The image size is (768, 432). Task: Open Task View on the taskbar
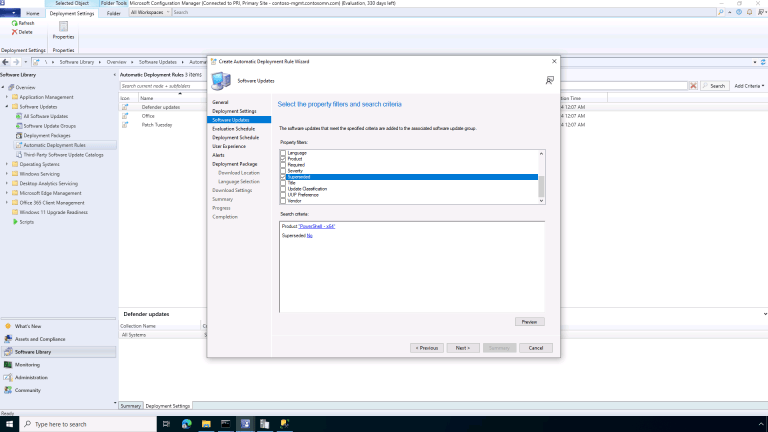click(166, 424)
